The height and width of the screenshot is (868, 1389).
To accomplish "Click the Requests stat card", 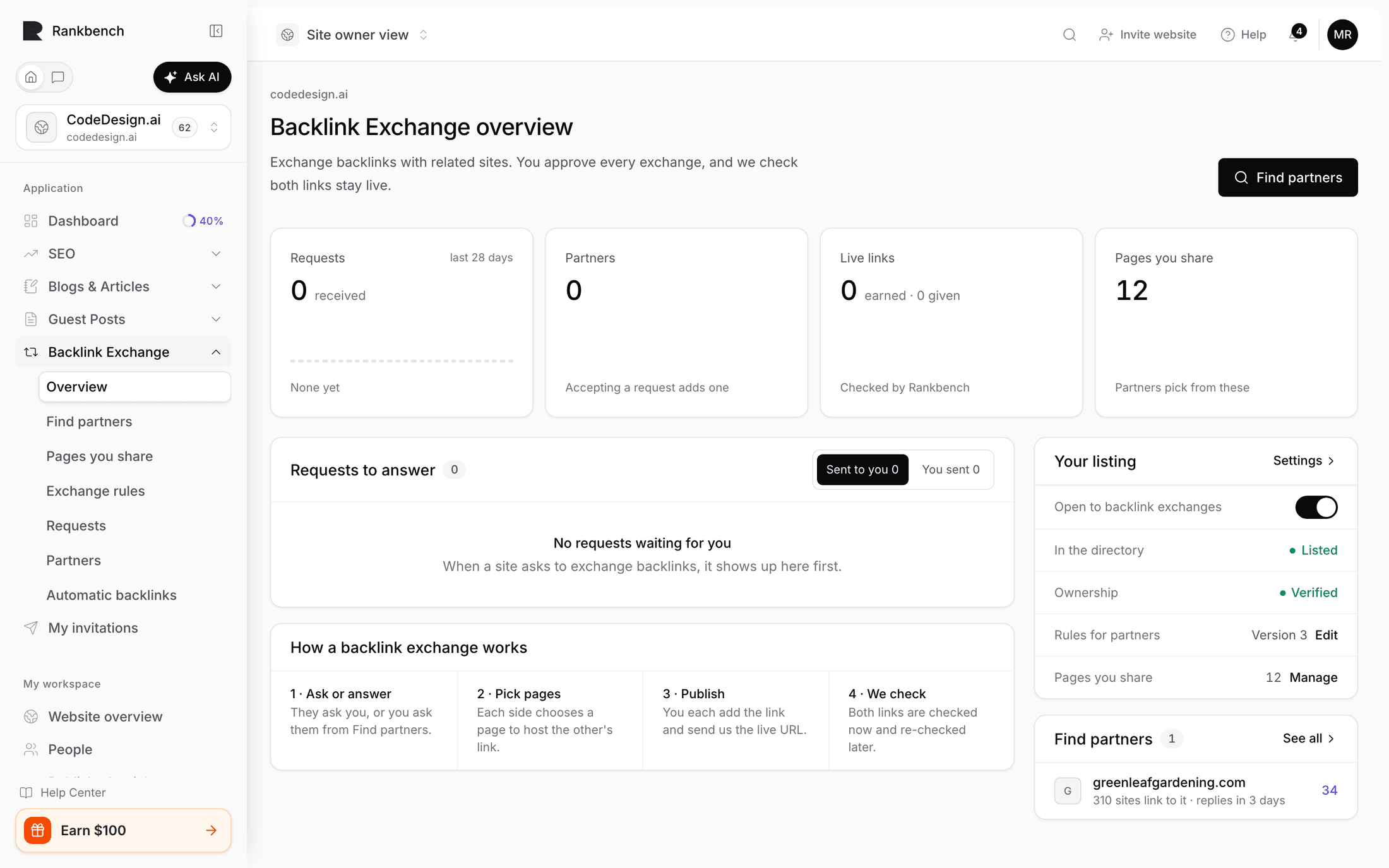I will (x=402, y=323).
